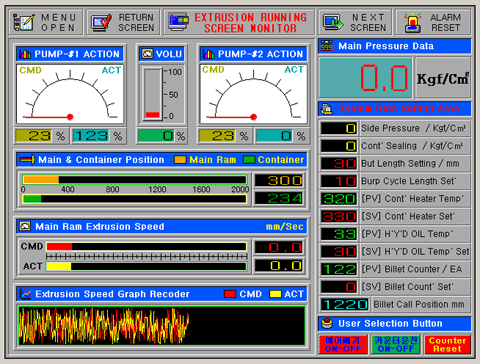Click the Pump-#2 ACT 0 % readout
480x364 pixels.
tap(274, 136)
